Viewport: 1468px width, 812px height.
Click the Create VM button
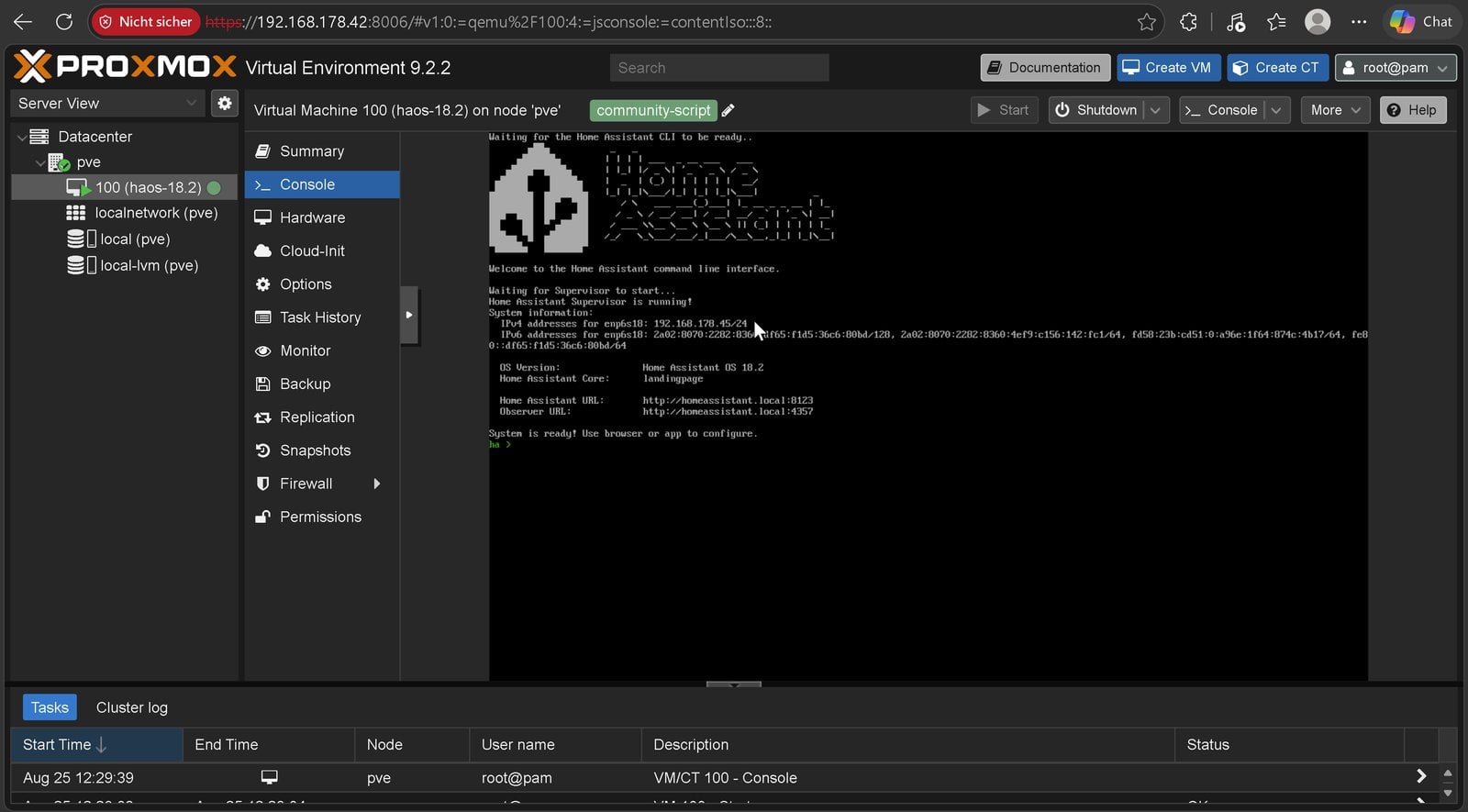pyautogui.click(x=1168, y=68)
